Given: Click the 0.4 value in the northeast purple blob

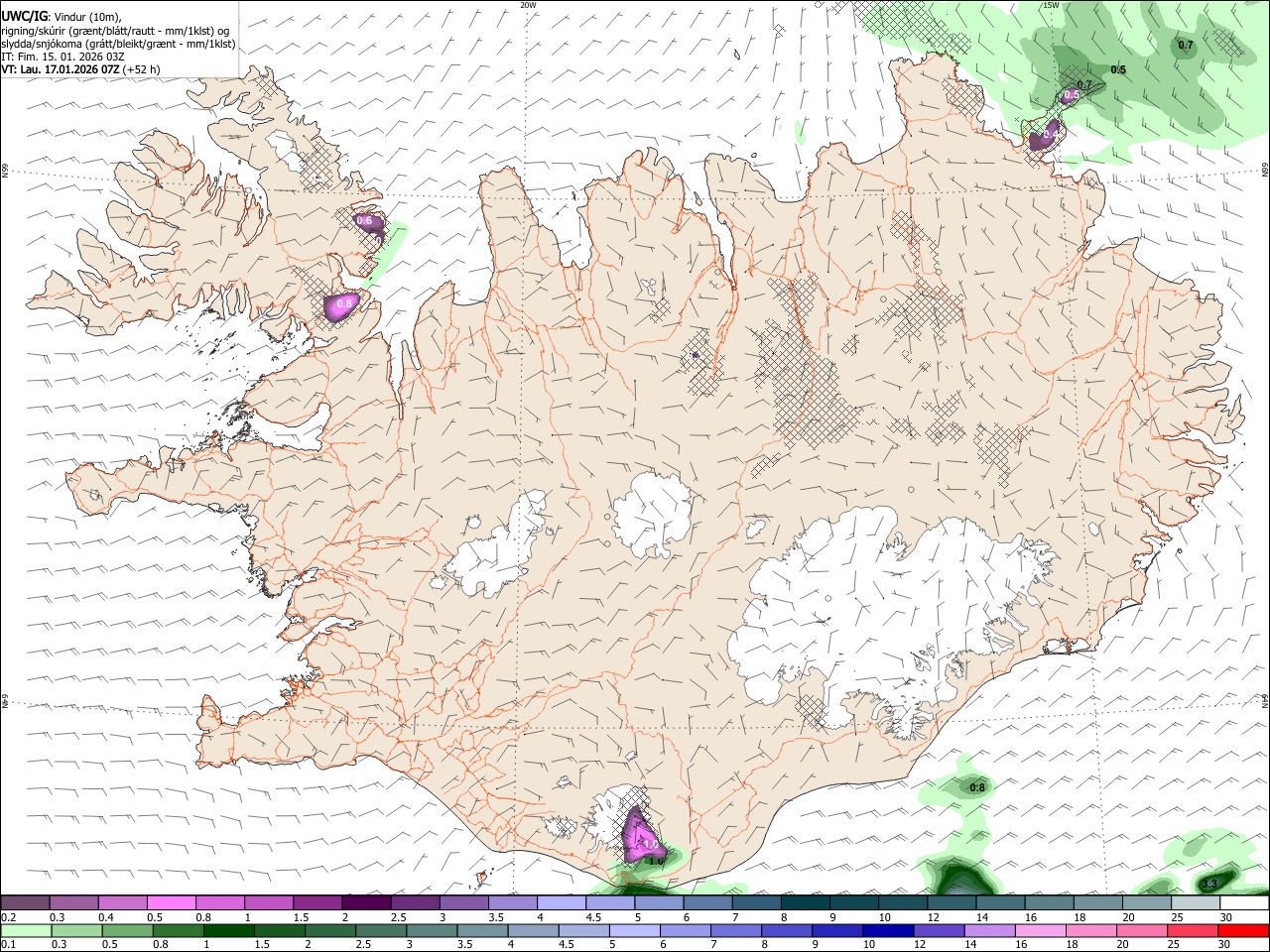Looking at the screenshot, I should pyautogui.click(x=1052, y=133).
